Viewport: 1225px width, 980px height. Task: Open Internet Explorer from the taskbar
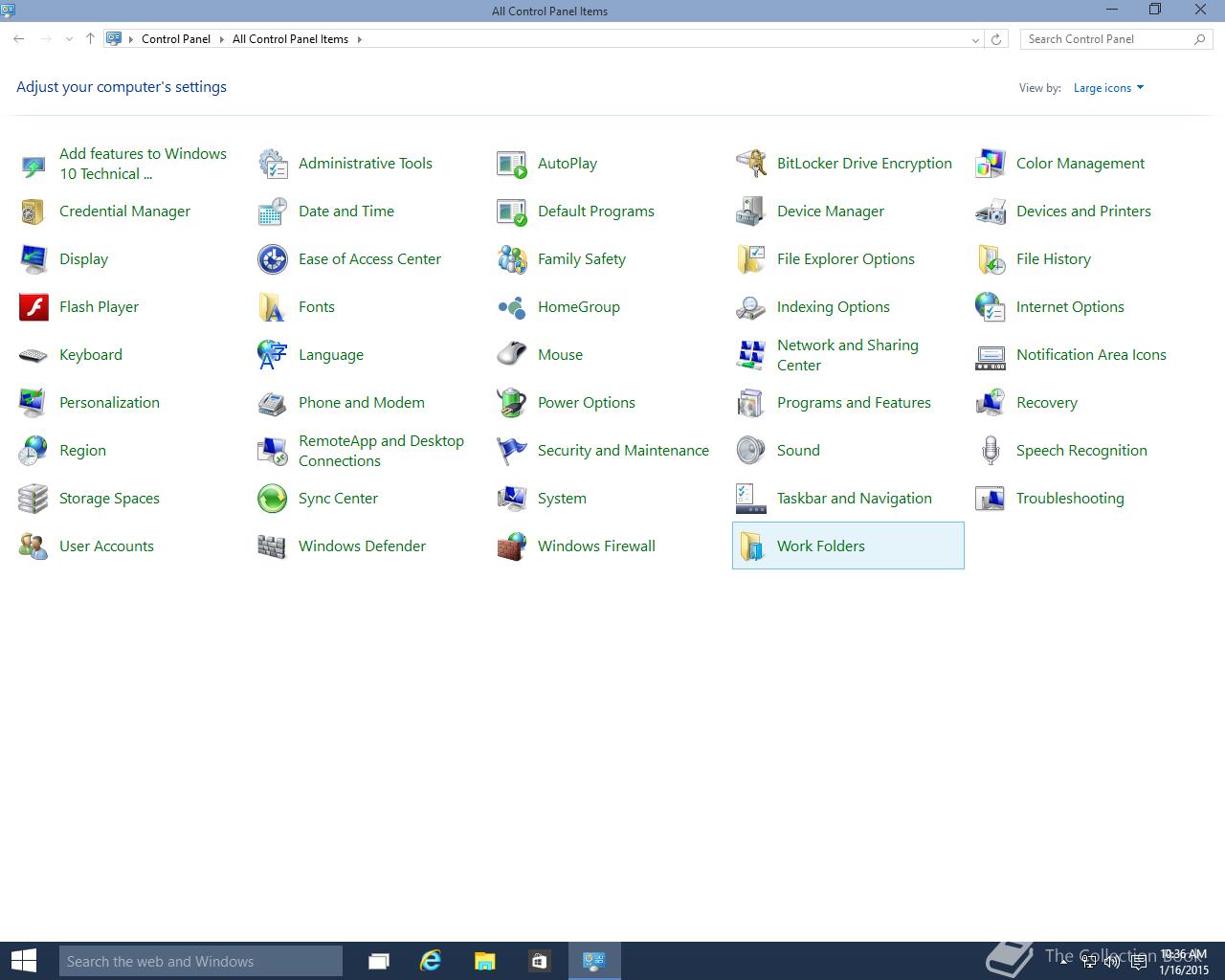431,961
